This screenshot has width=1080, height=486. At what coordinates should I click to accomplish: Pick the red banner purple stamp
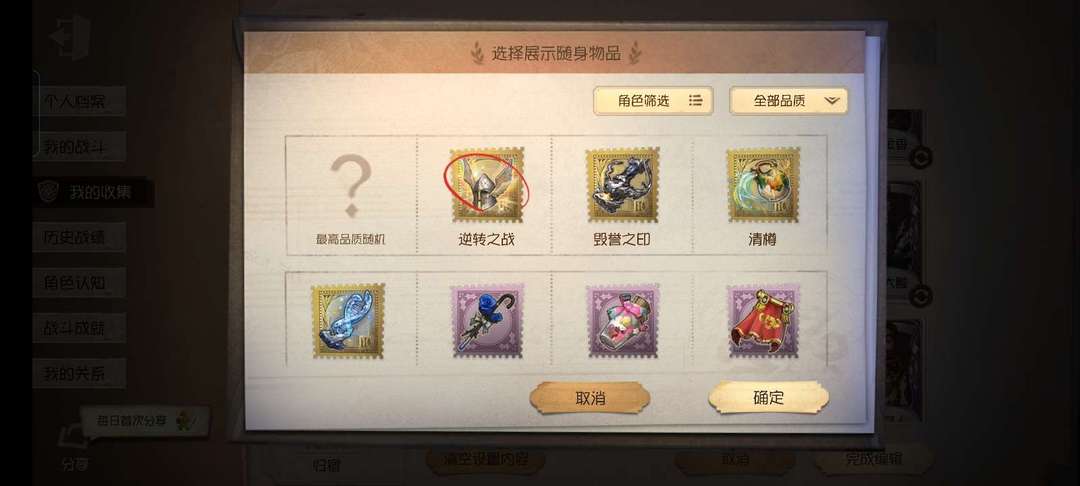pyautogui.click(x=763, y=321)
